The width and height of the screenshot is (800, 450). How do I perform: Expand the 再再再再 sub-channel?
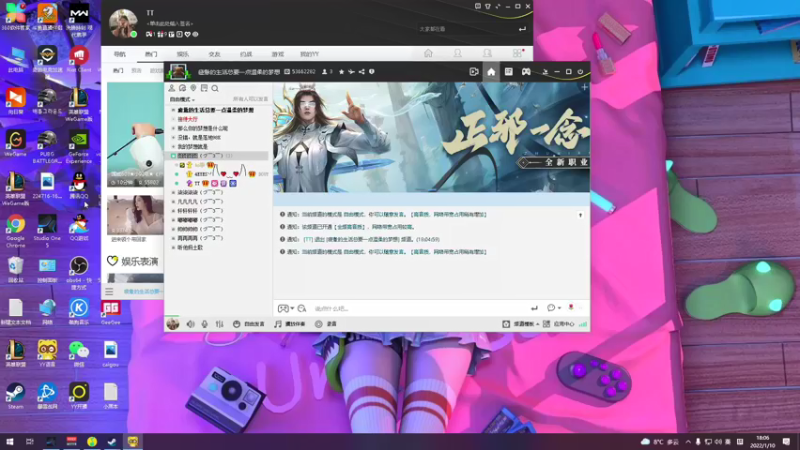pyautogui.click(x=173, y=238)
